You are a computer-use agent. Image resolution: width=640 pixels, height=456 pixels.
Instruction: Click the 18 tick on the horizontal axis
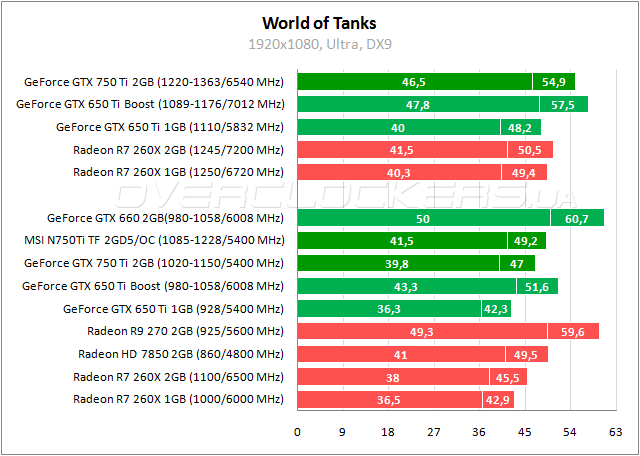[x=388, y=432]
